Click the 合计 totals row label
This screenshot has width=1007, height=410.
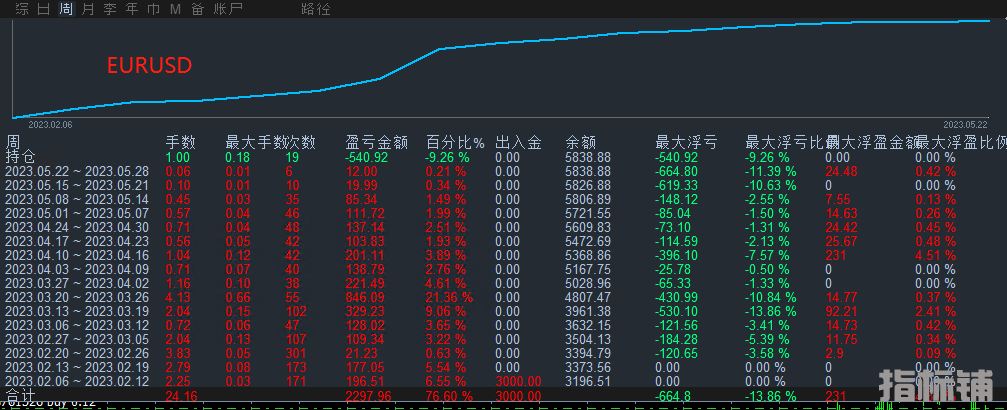pyautogui.click(x=20, y=395)
